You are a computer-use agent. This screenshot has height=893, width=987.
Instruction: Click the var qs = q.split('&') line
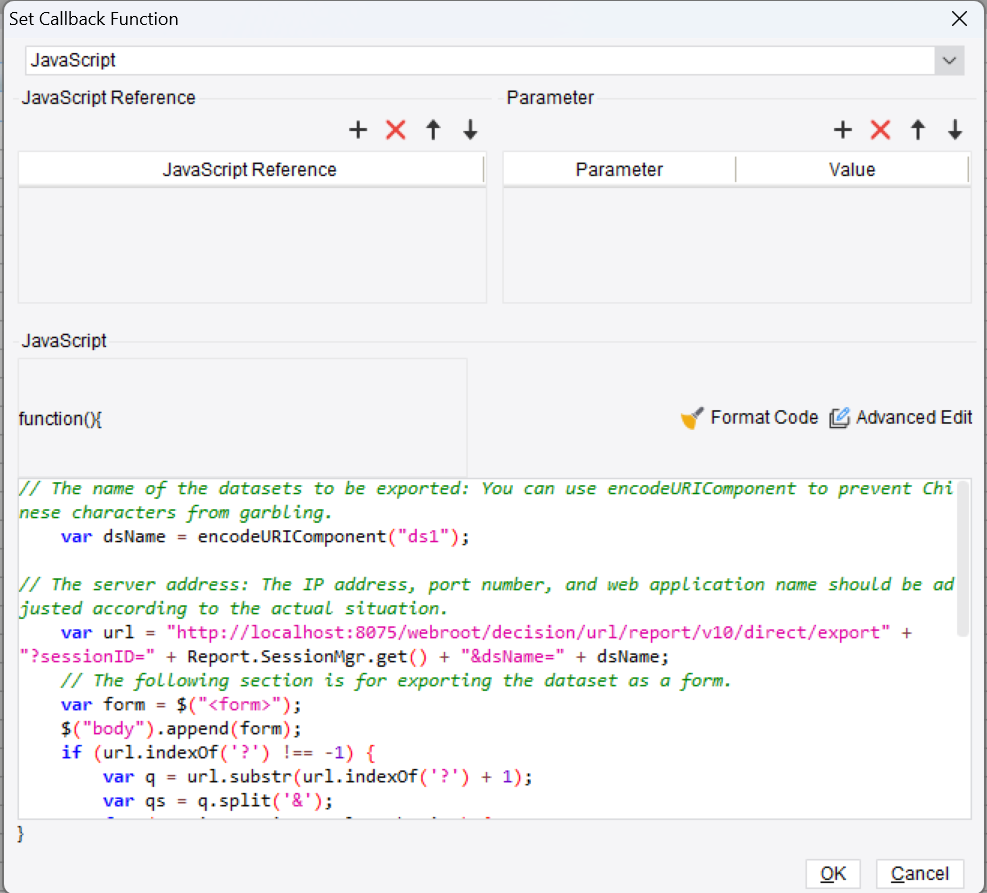tap(218, 800)
